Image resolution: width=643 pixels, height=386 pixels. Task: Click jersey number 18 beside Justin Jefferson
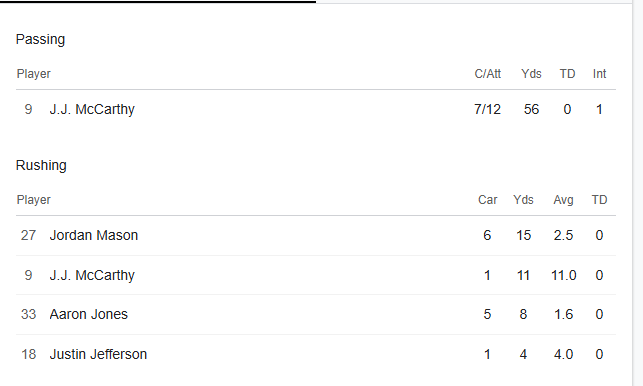pyautogui.click(x=28, y=354)
